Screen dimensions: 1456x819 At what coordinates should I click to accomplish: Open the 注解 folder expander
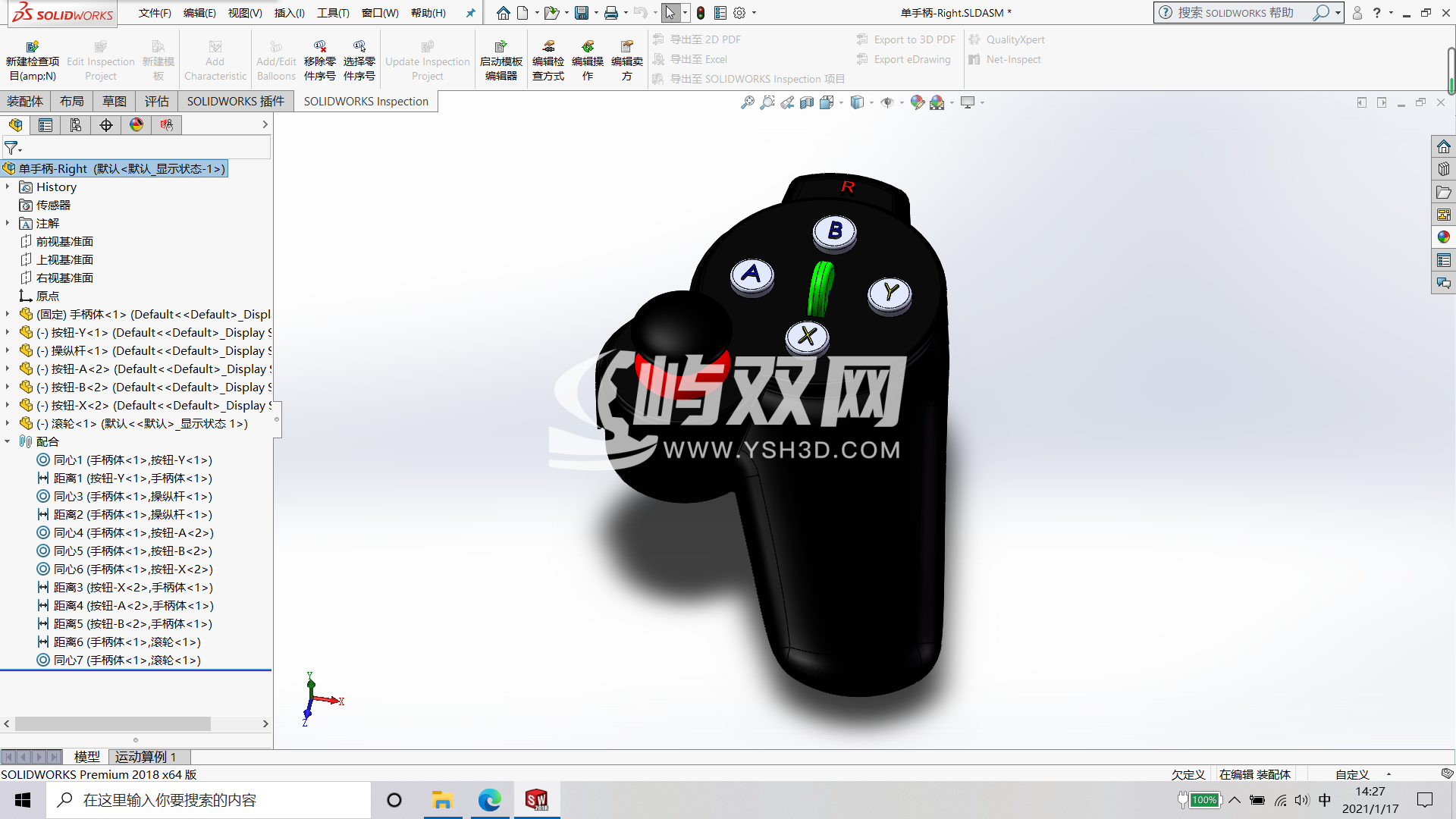(8, 223)
